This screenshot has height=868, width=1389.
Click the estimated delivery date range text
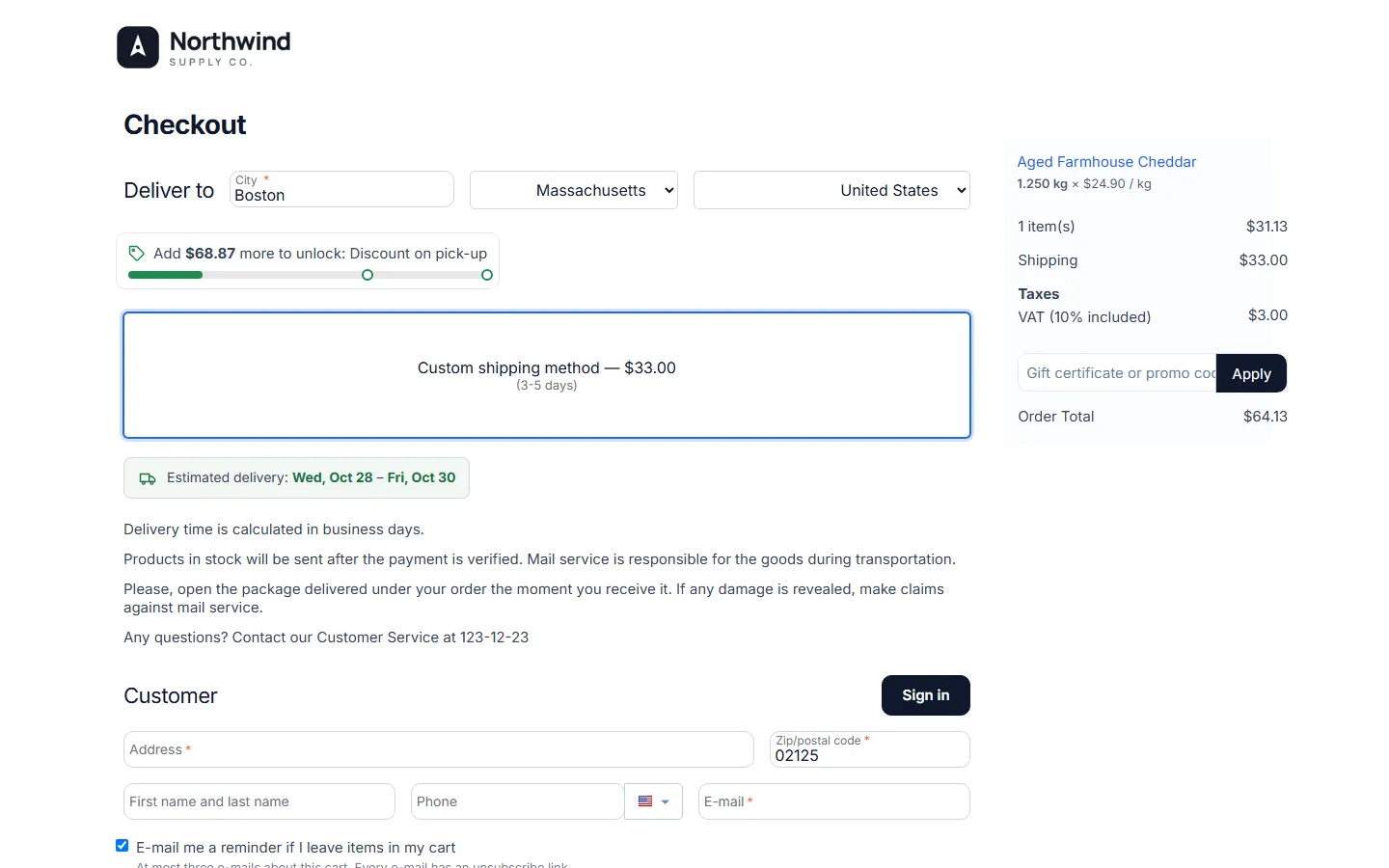[373, 477]
